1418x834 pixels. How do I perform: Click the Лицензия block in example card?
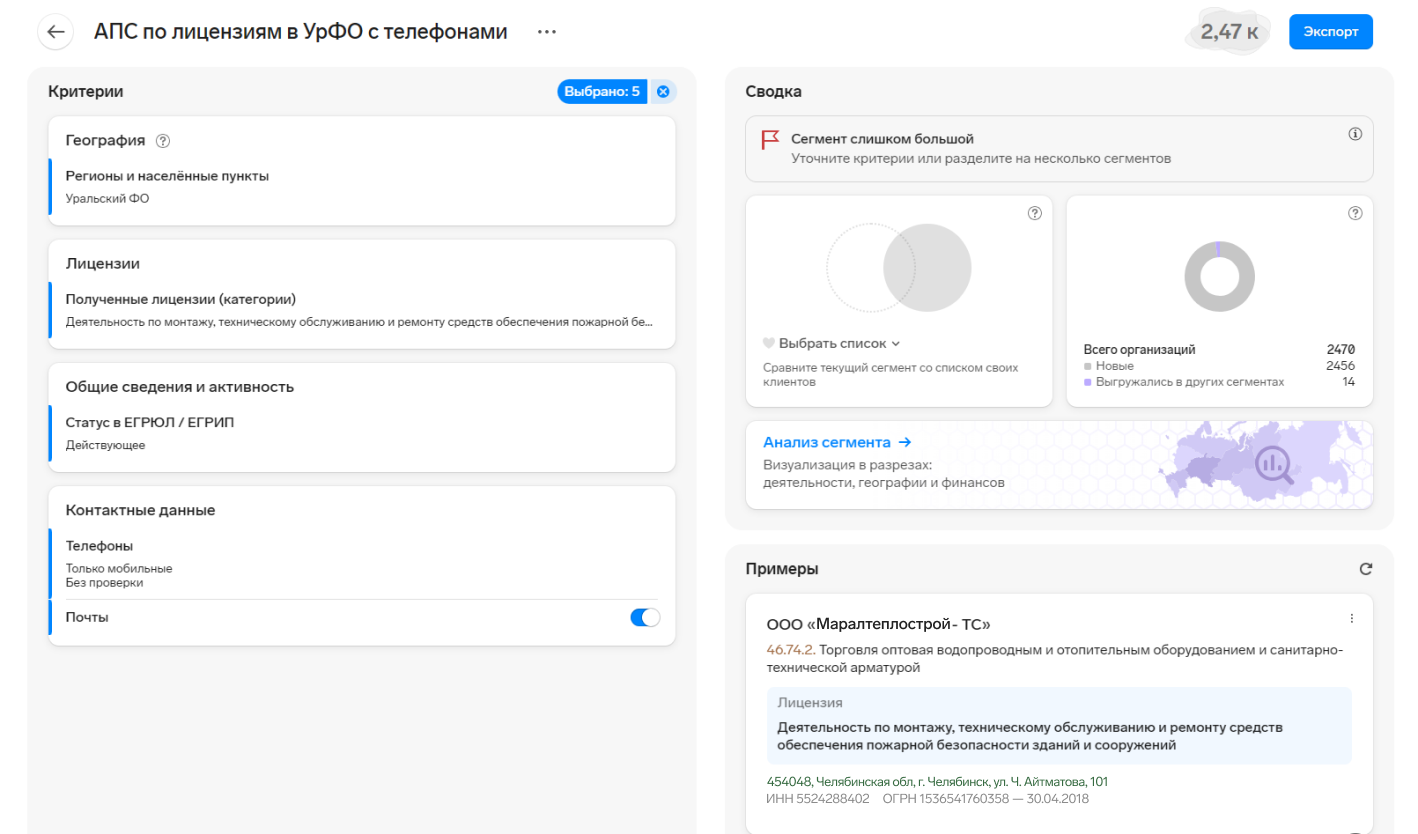tap(1059, 725)
